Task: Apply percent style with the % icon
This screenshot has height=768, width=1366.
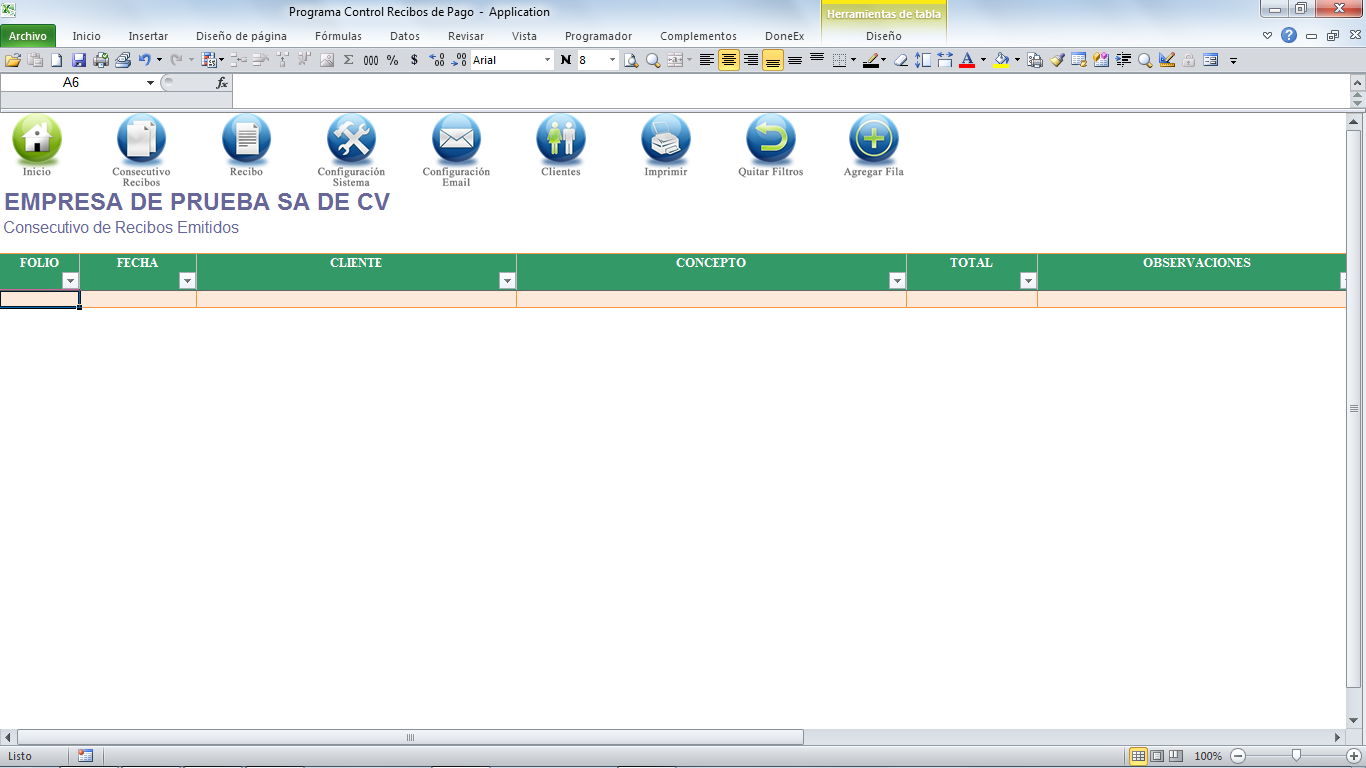Action: [393, 60]
